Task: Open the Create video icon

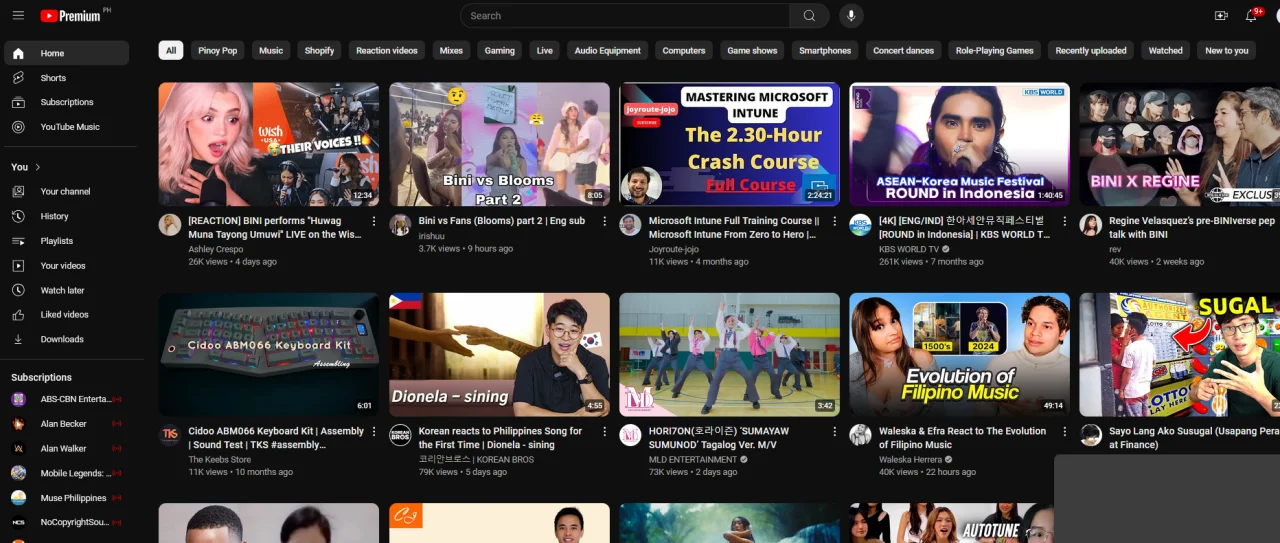Action: tap(1221, 15)
